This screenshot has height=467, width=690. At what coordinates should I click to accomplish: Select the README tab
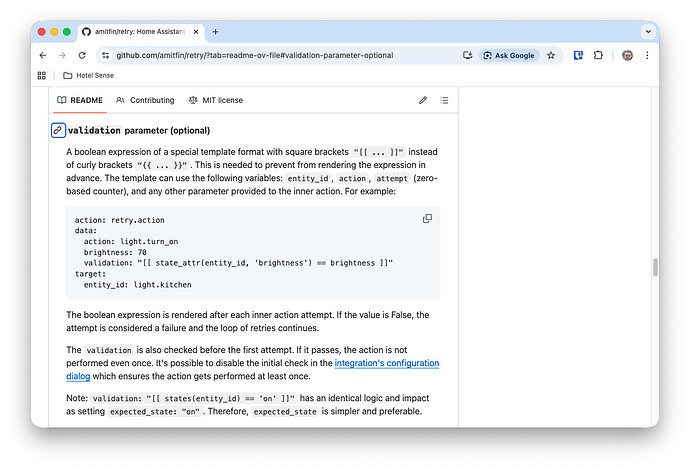80,100
